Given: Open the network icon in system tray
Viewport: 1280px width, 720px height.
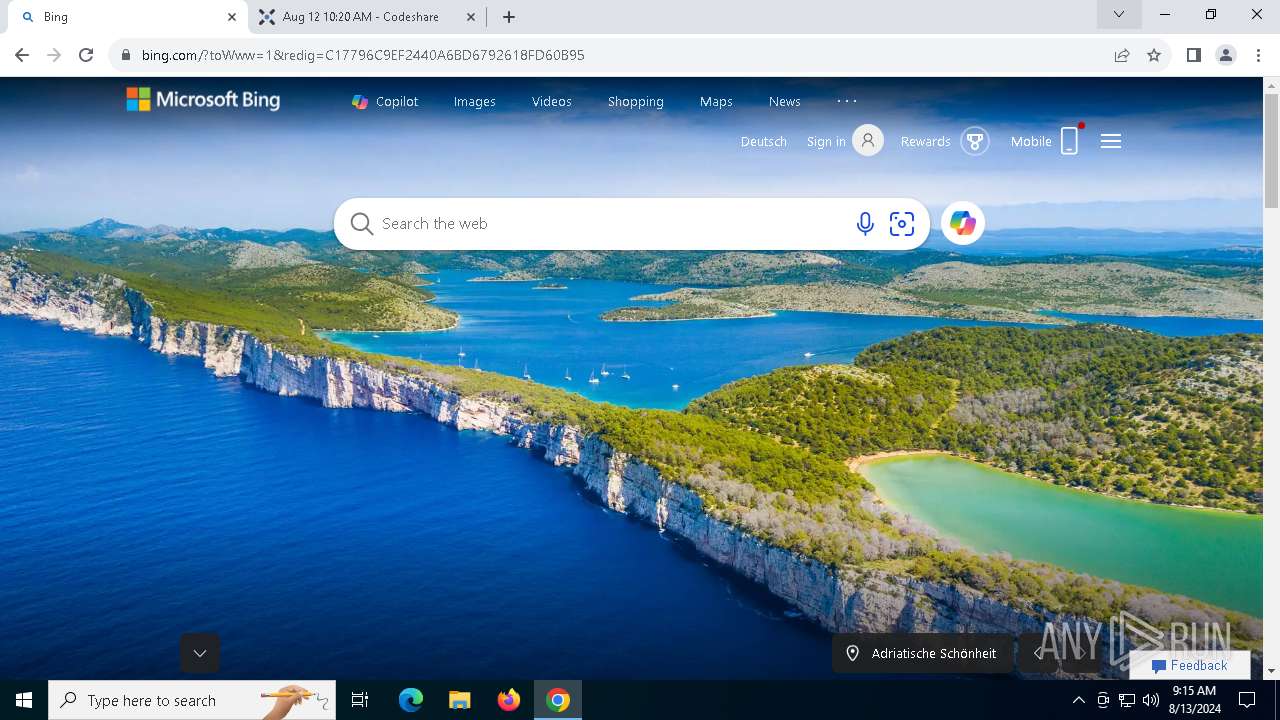Looking at the screenshot, I should point(1126,700).
